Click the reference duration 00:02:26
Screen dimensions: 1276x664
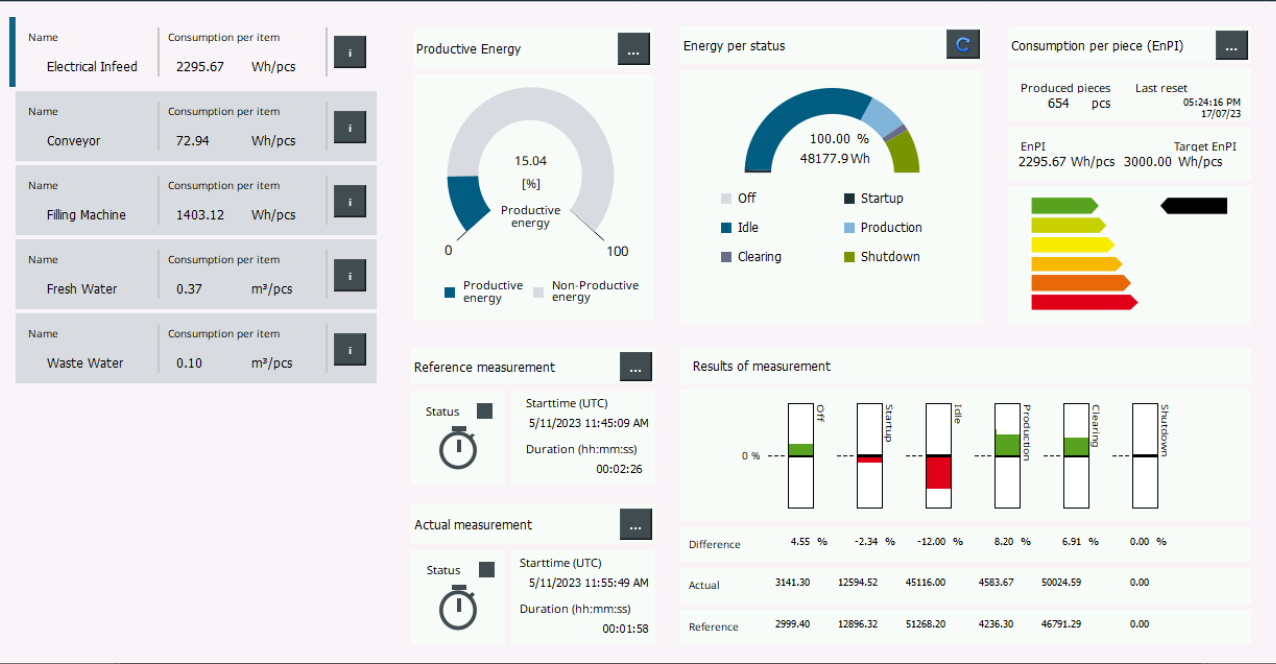[619, 469]
